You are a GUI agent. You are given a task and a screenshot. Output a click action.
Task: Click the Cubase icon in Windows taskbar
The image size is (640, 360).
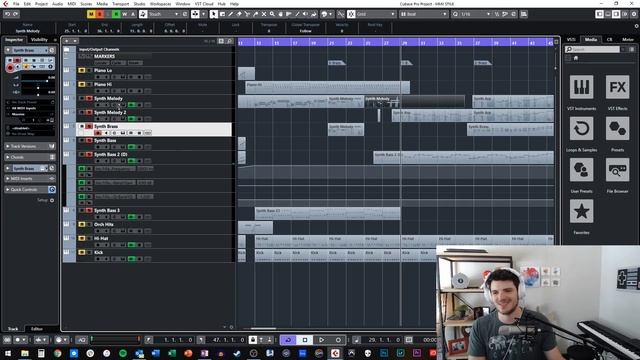tap(335, 353)
